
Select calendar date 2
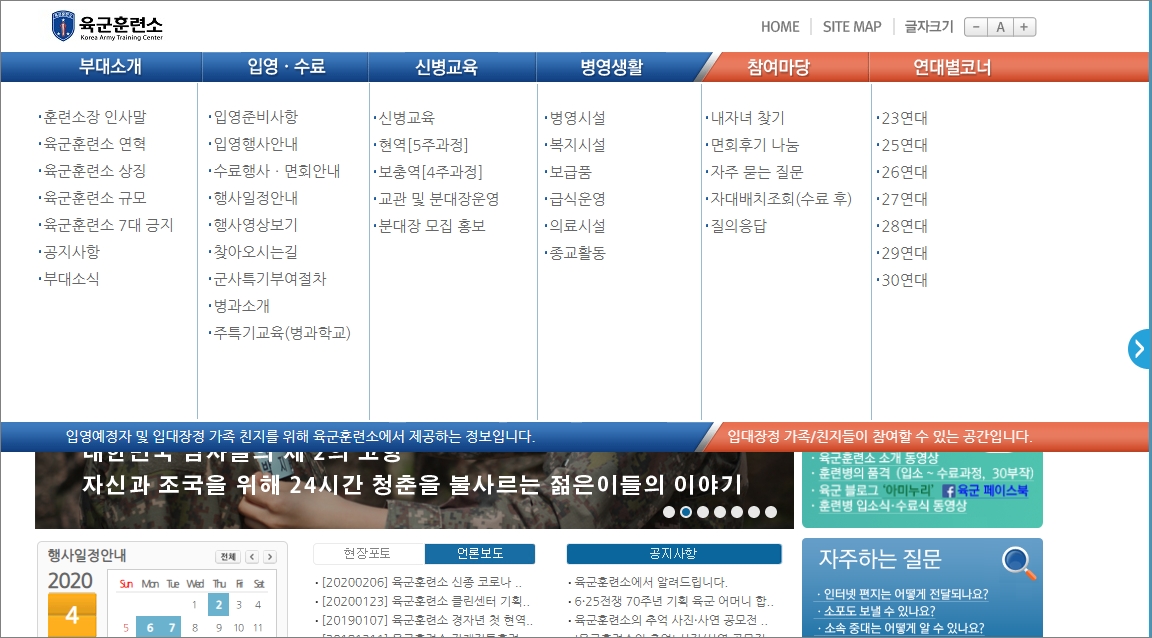[219, 604]
